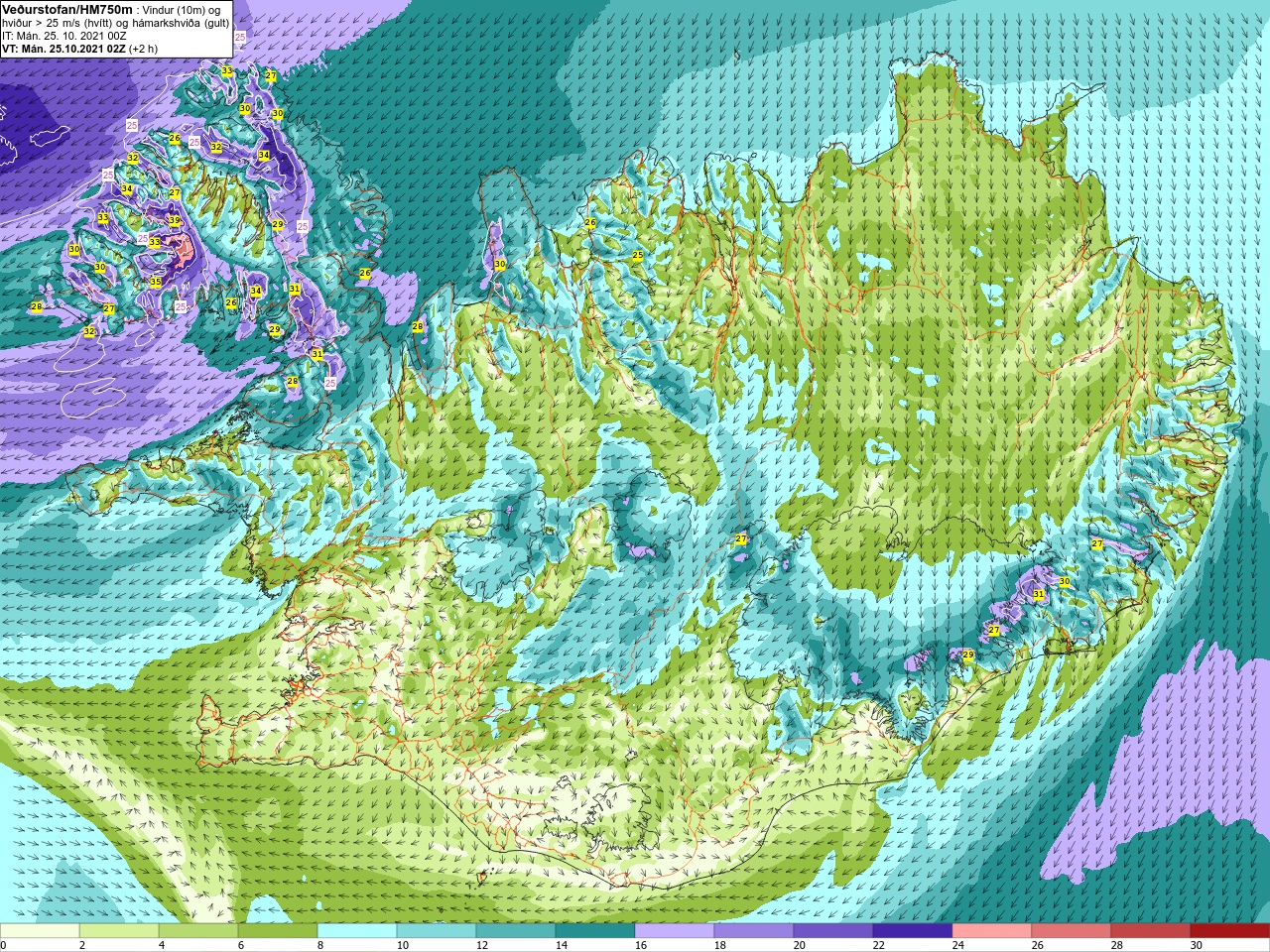Screen dimensions: 1270x952
Task: Click the 2–4 m/s legend color block
Action: click(119, 931)
